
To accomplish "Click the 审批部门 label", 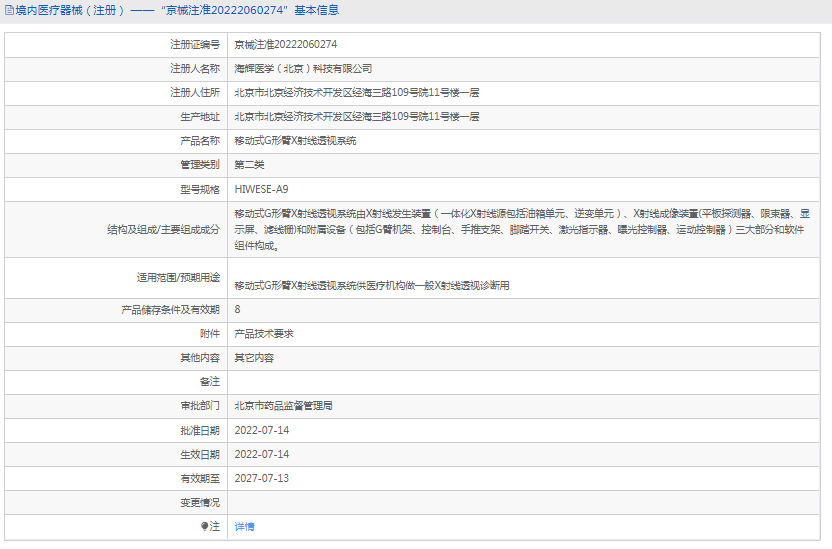I will [x=200, y=406].
